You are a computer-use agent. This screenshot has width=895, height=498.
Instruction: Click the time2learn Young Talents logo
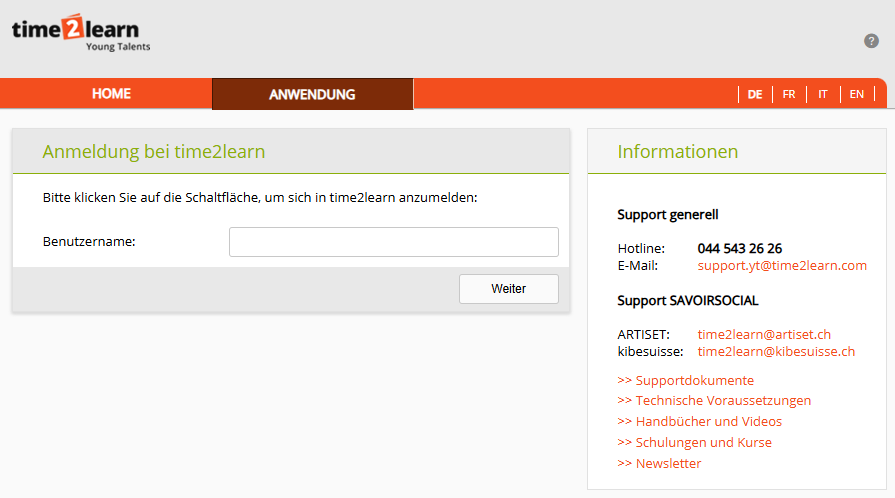pyautogui.click(x=81, y=33)
